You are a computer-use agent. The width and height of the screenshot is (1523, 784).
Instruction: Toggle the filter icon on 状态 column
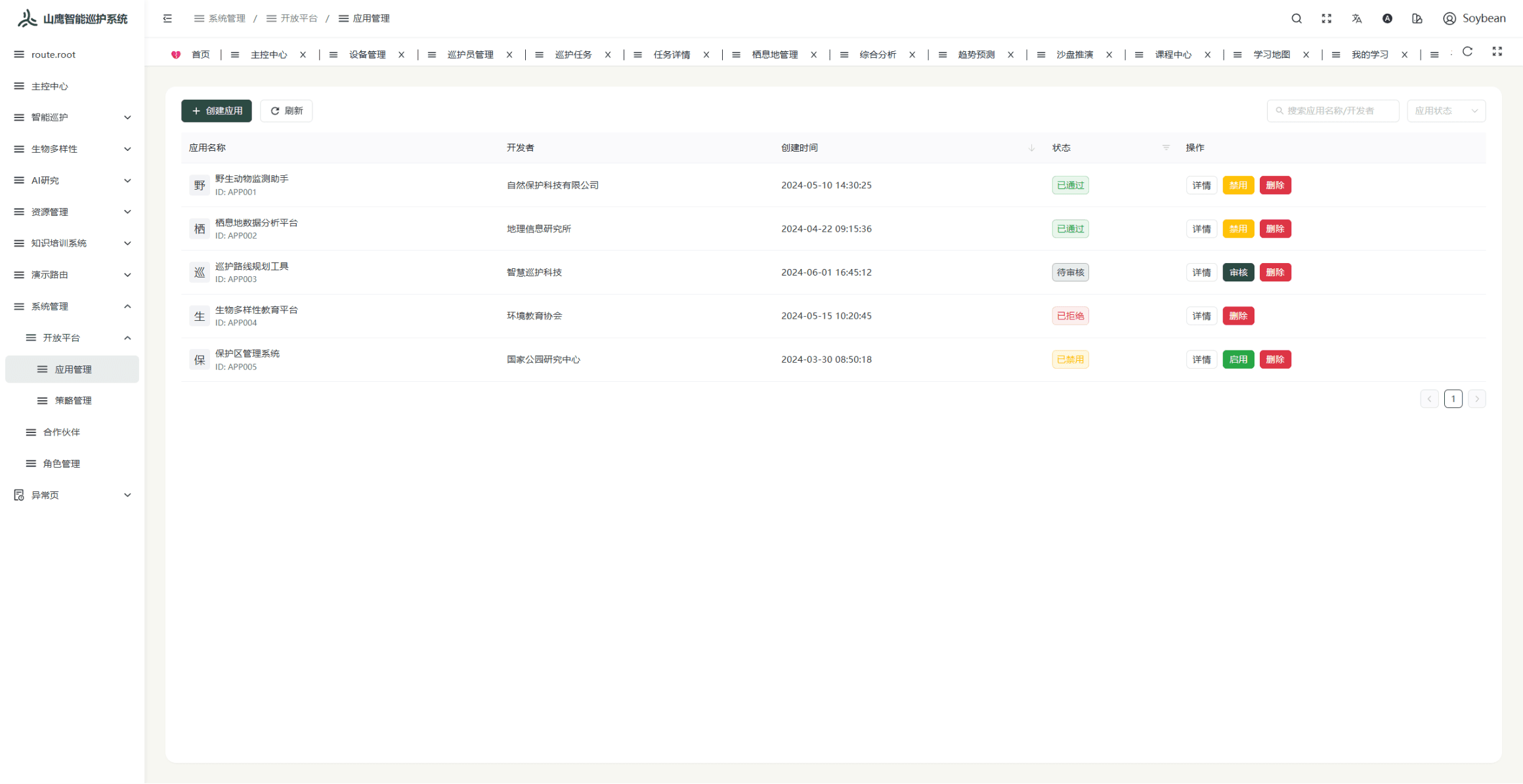point(1165,148)
